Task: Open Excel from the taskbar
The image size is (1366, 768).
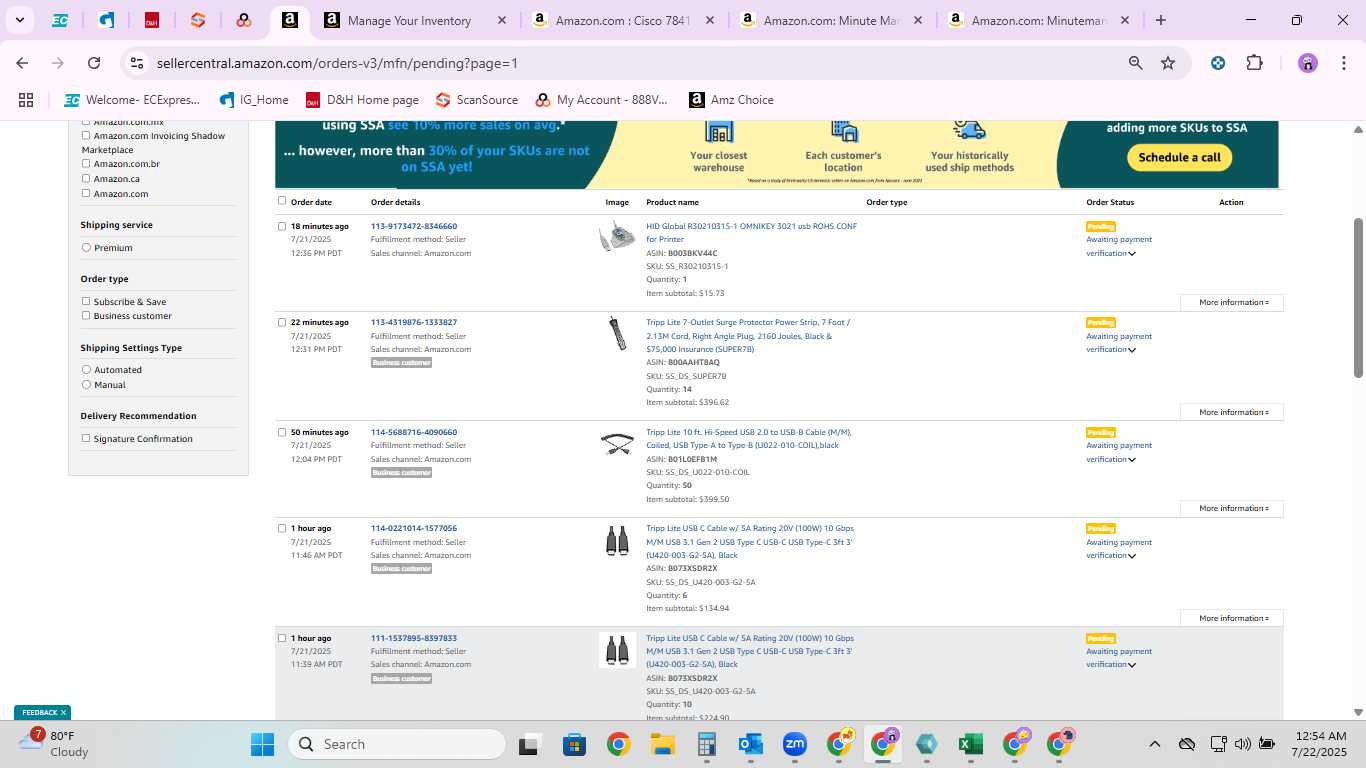Action: click(x=970, y=744)
